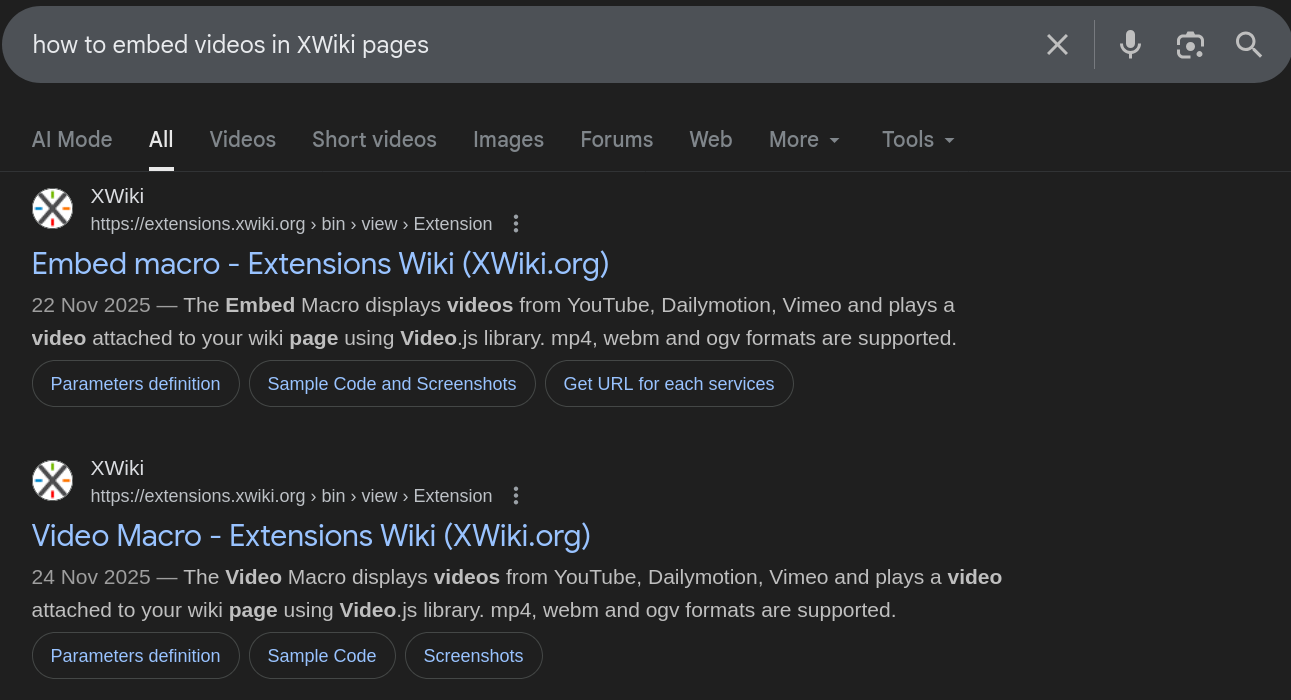Open Parameters definition chip under Video Macro

point(135,656)
